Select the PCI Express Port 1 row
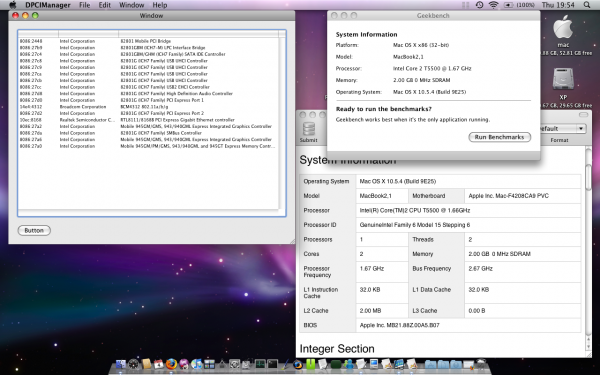Screen dimensions: 600x375 pyautogui.click(x=148, y=100)
